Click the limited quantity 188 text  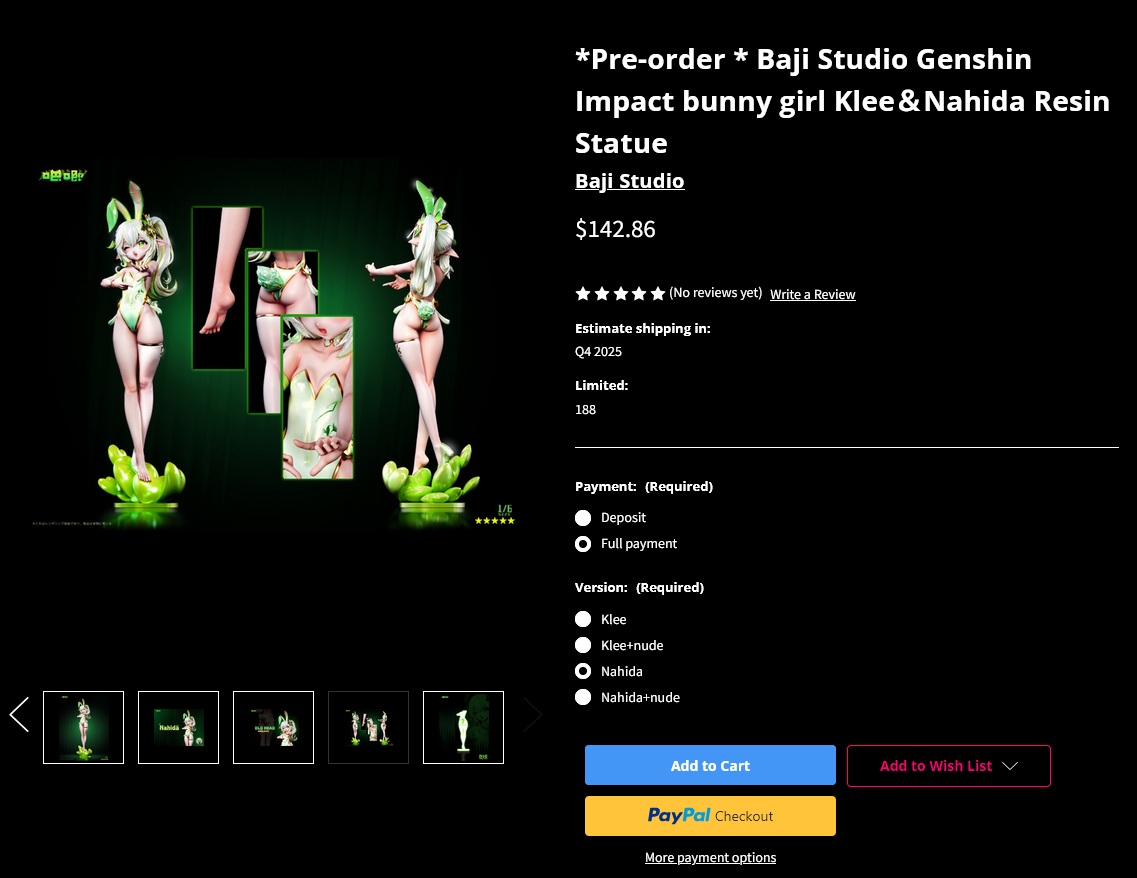tap(585, 410)
